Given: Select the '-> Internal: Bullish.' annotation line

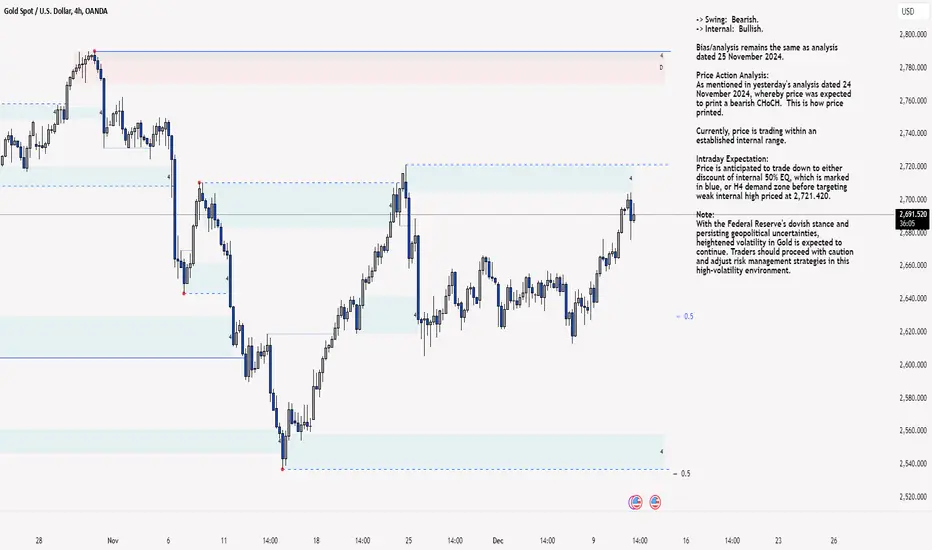Looking at the screenshot, I should [x=729, y=29].
